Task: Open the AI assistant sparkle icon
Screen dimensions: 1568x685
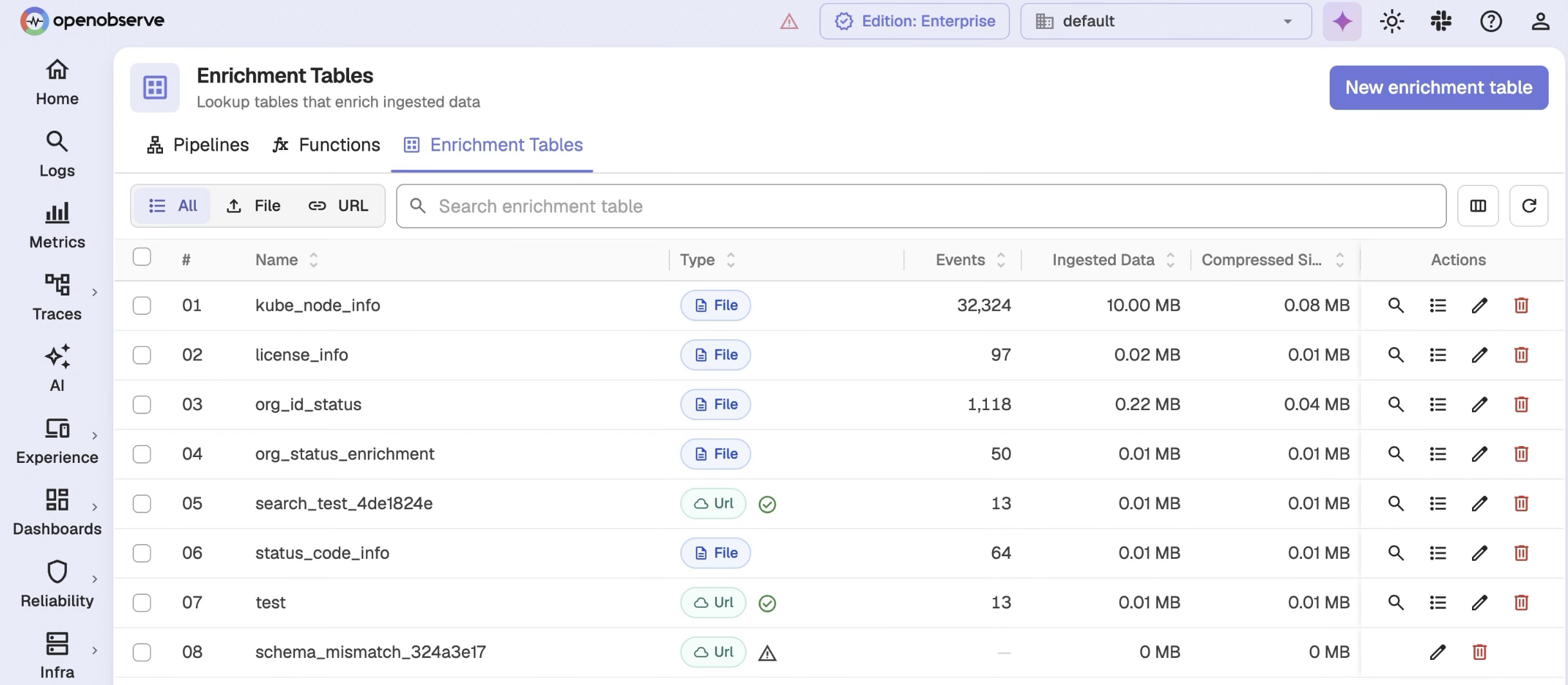Action: [x=1342, y=21]
